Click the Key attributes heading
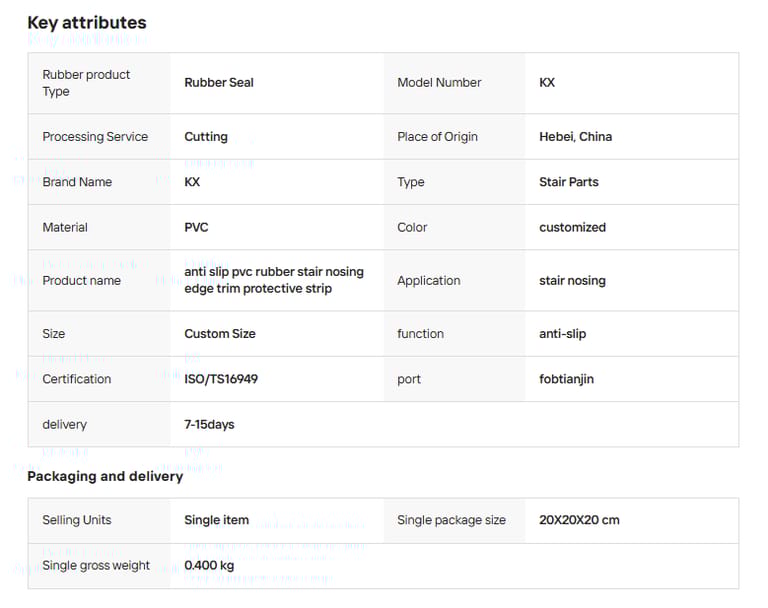Screen dimensions: 768x608 tap(86, 23)
